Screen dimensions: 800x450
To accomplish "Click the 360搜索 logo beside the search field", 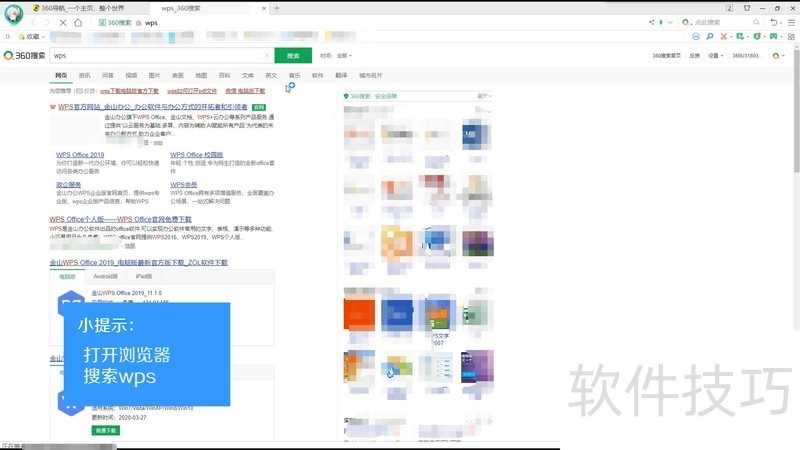I will click(24, 56).
